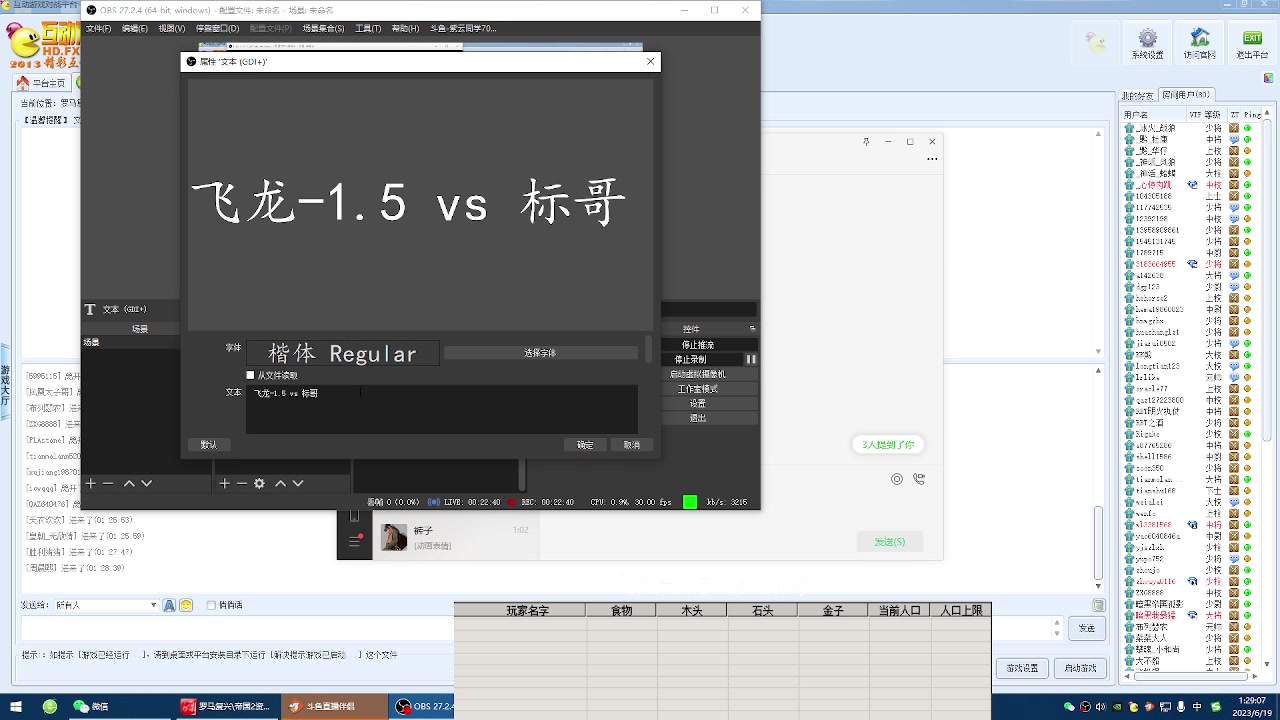
Task: Click the 默认 defaults button
Action: pos(209,445)
